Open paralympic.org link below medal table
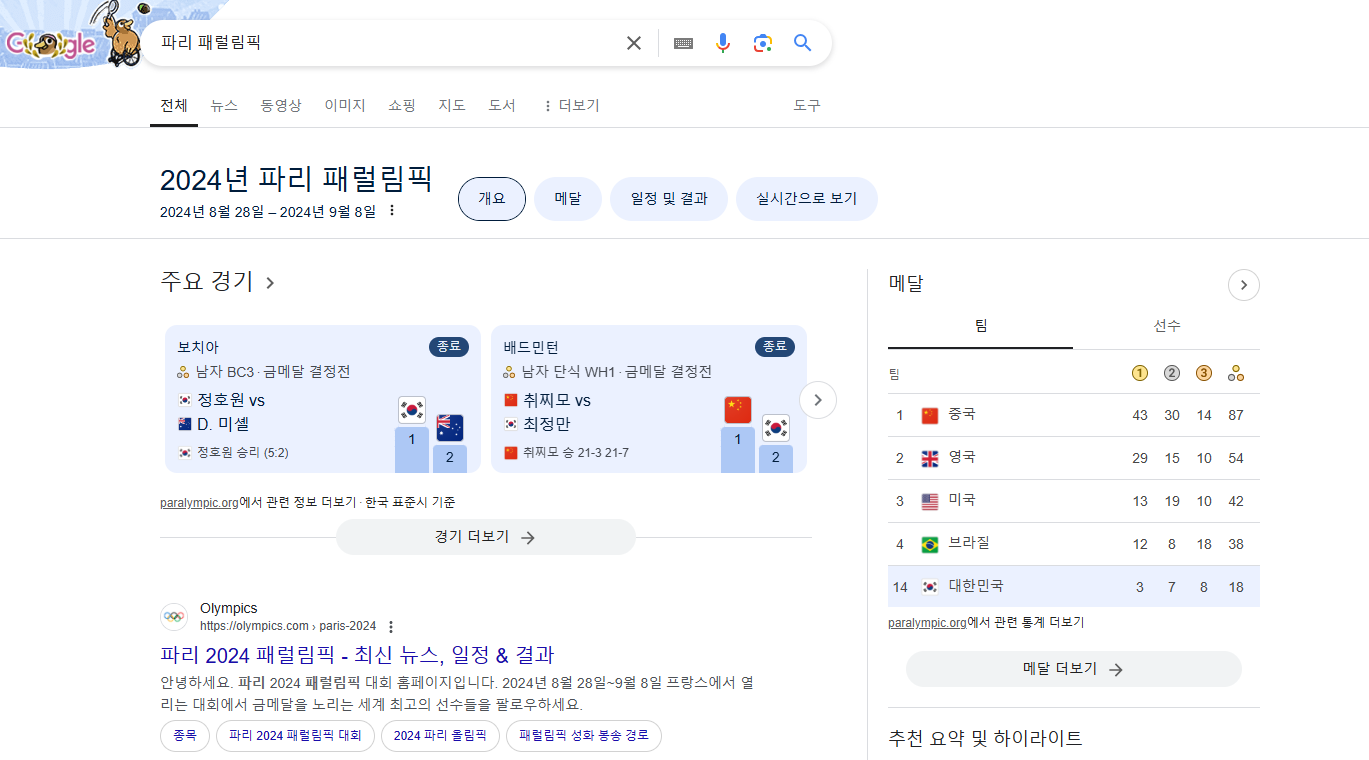The image size is (1369, 760). point(927,622)
